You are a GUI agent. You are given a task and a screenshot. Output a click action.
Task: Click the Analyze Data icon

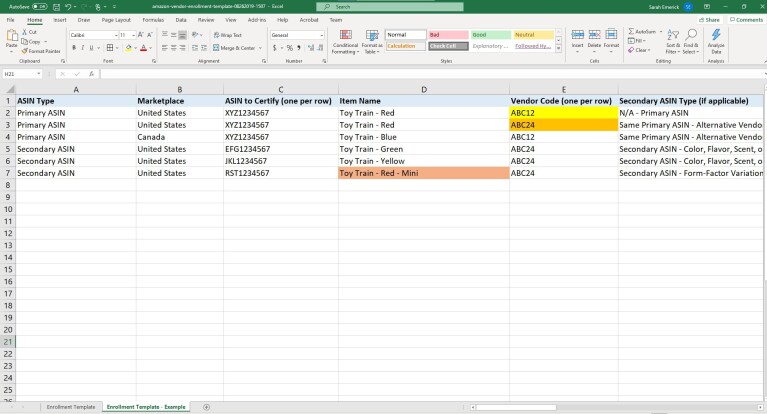point(715,38)
